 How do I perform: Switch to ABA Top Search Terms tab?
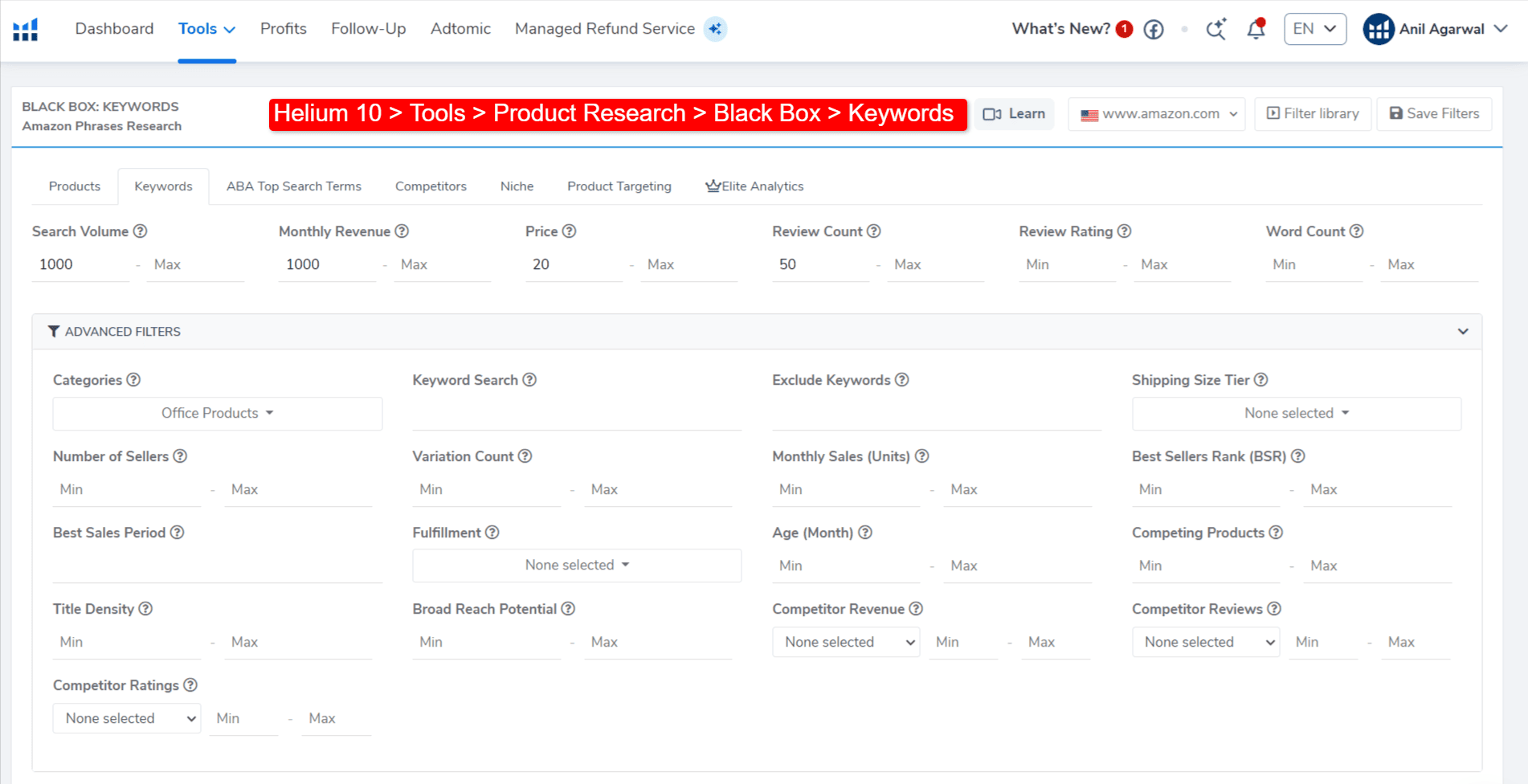coord(293,186)
